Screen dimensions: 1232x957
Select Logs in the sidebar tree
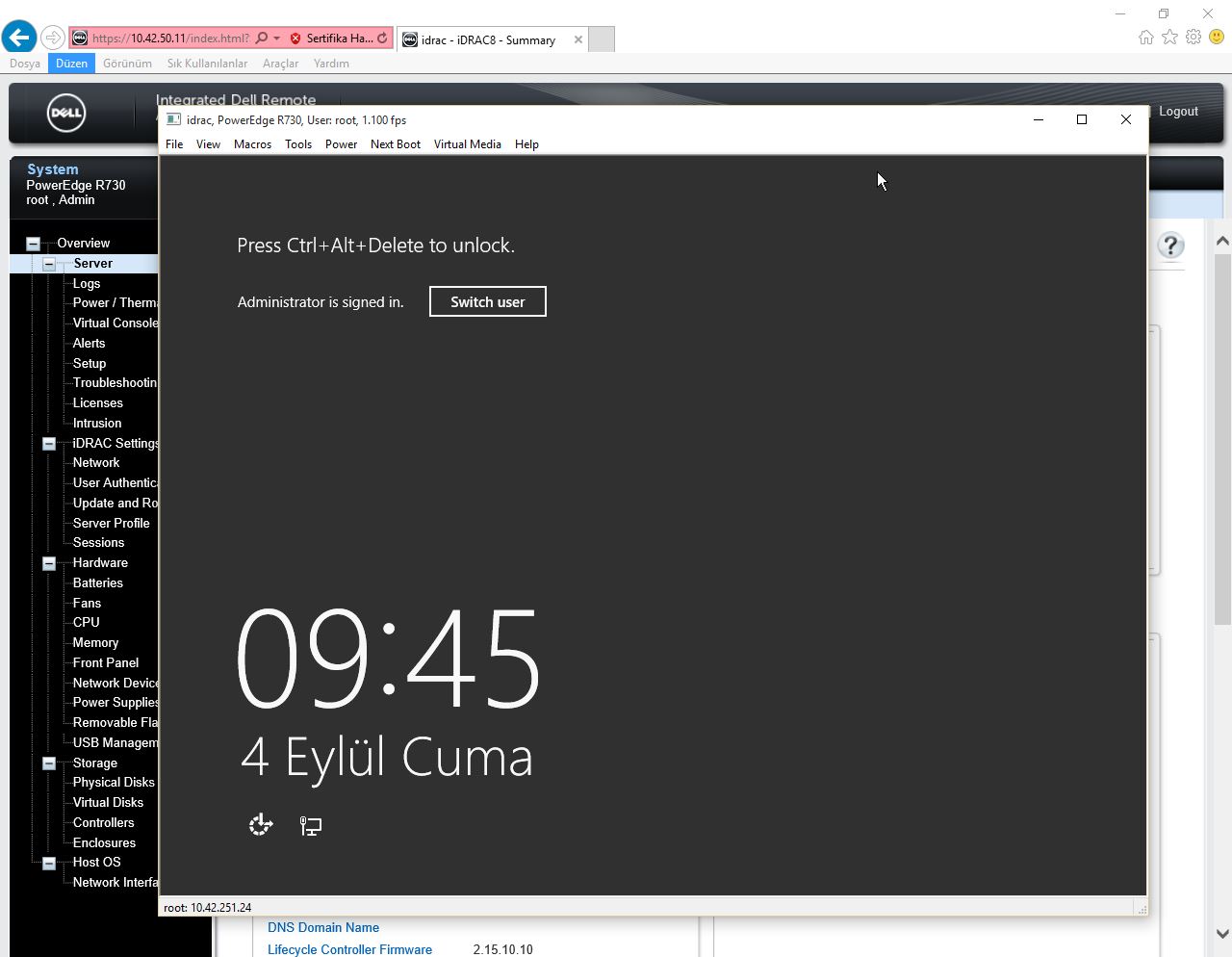[87, 284]
